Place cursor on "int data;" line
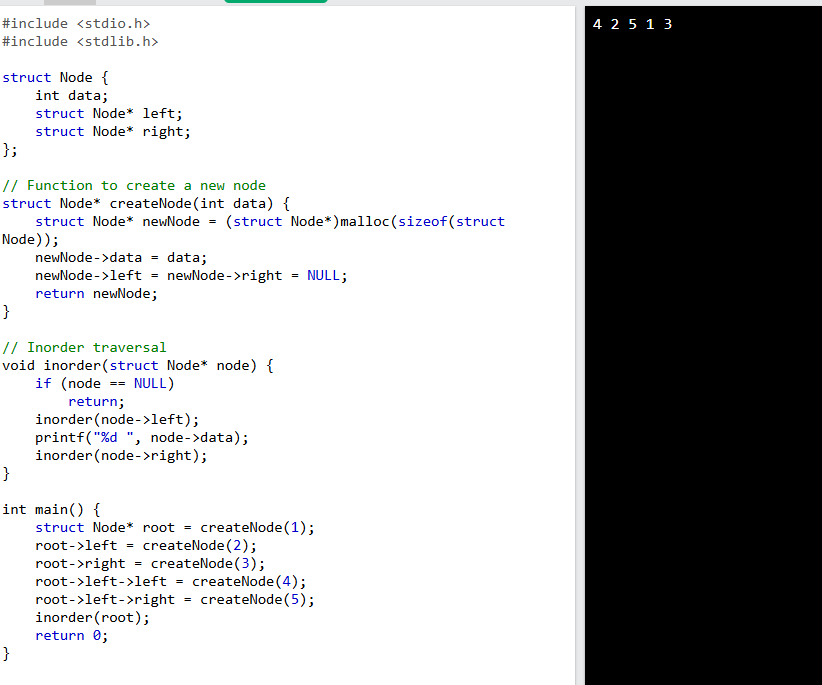The height and width of the screenshot is (685, 822). click(x=71, y=95)
